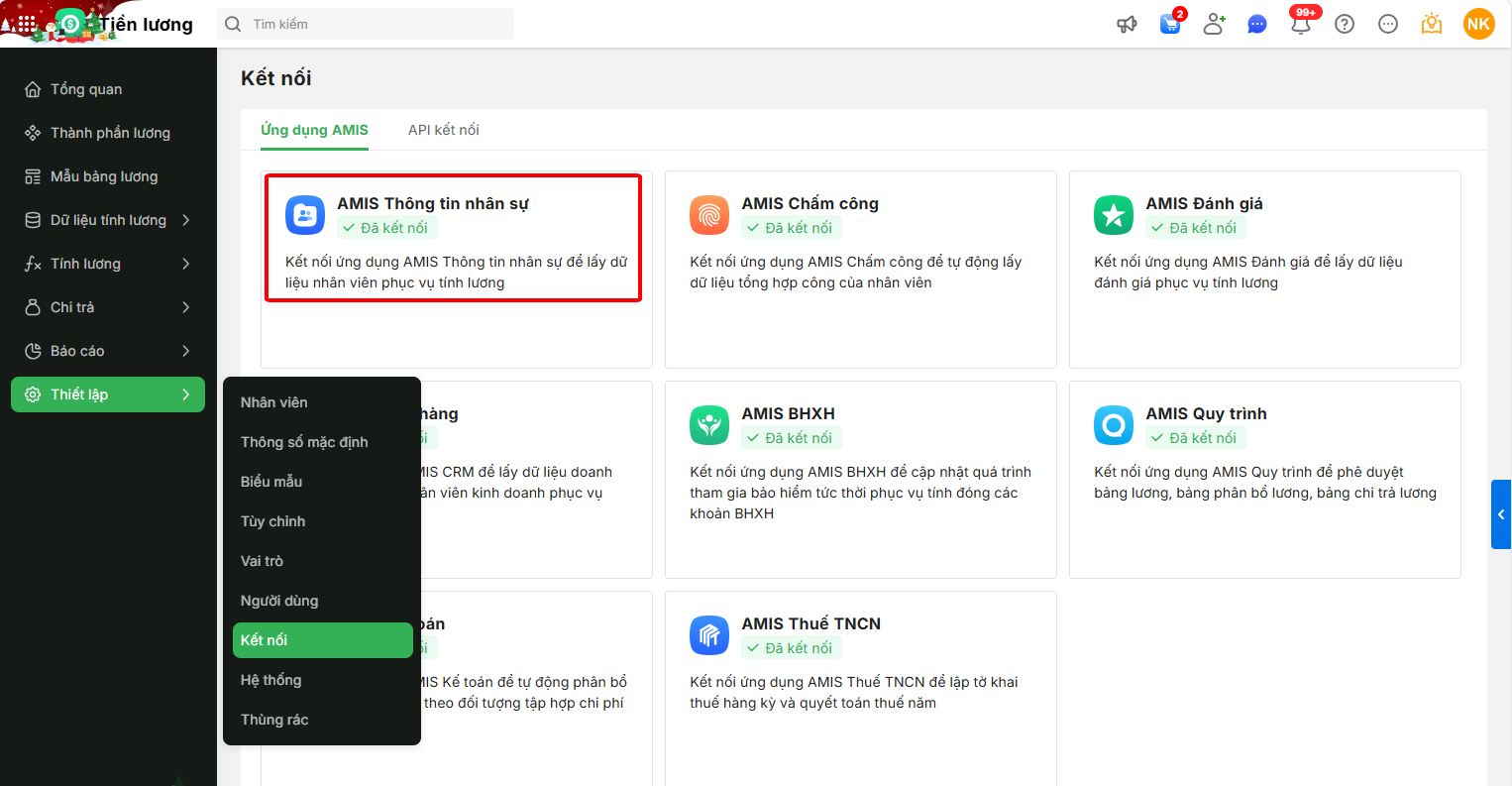Click the AMIS Chấm công description text
The height and width of the screenshot is (786, 1512).
click(856, 273)
